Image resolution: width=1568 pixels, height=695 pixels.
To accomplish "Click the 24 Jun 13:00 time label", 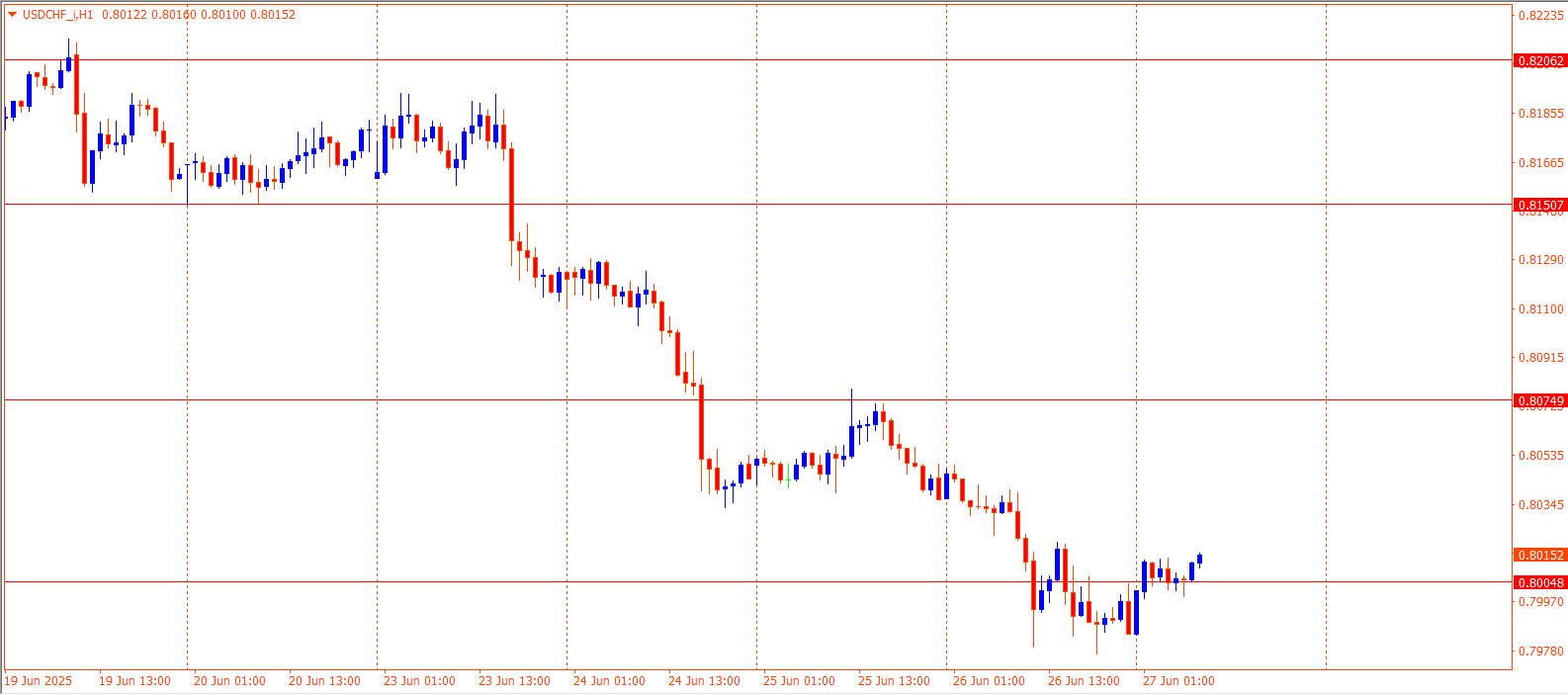I will pos(704,681).
